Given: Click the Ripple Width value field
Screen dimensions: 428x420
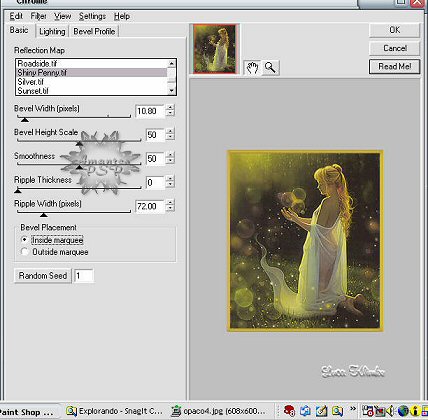Looking at the screenshot, I should tap(150, 206).
